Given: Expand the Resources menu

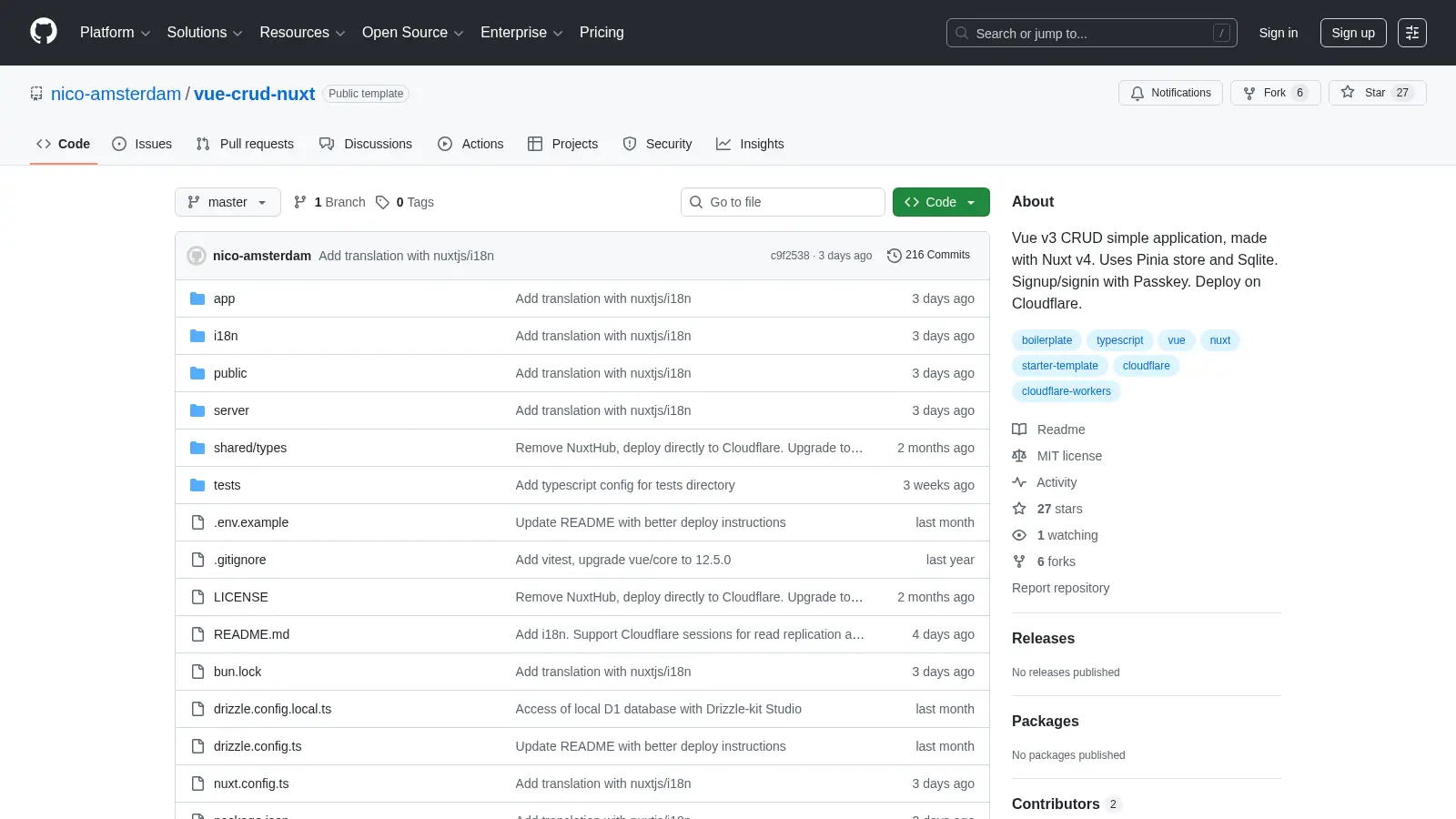Looking at the screenshot, I should 302,33.
